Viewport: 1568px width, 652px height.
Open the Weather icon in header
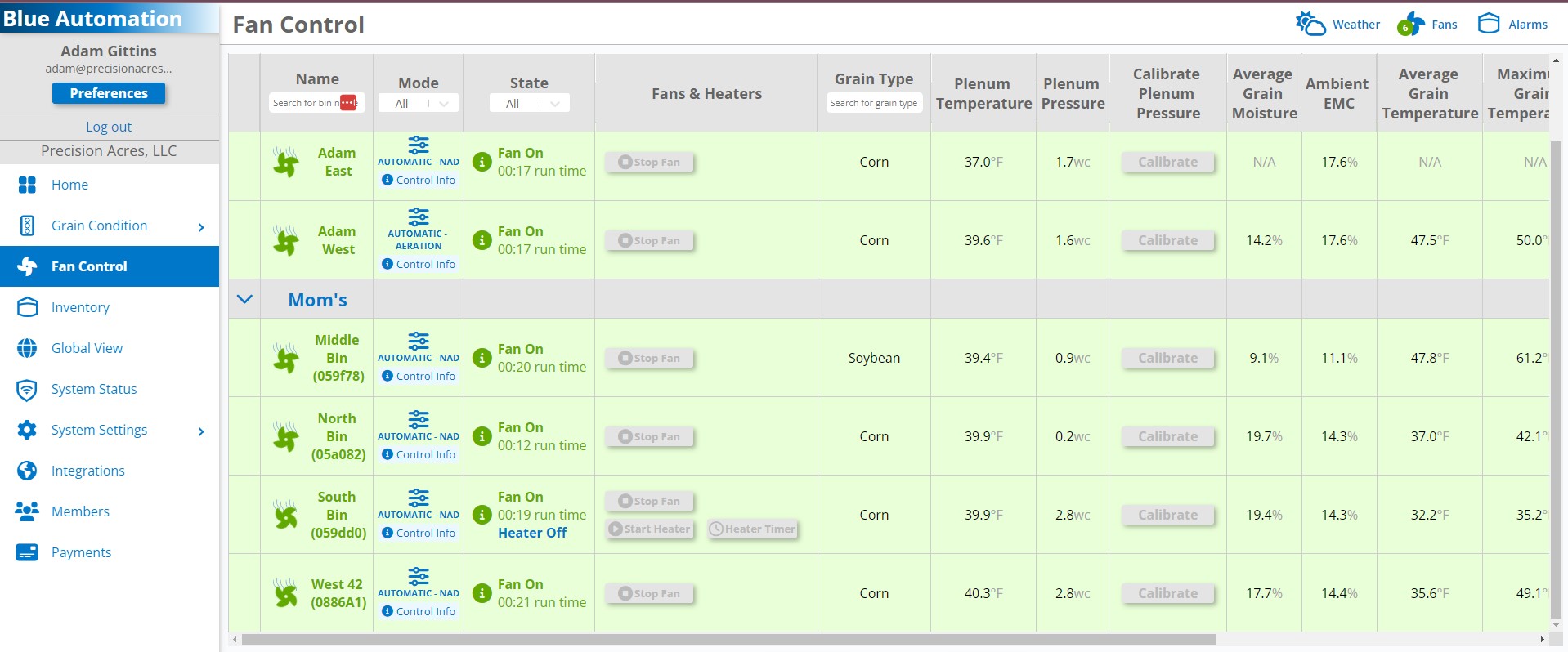click(x=1310, y=25)
